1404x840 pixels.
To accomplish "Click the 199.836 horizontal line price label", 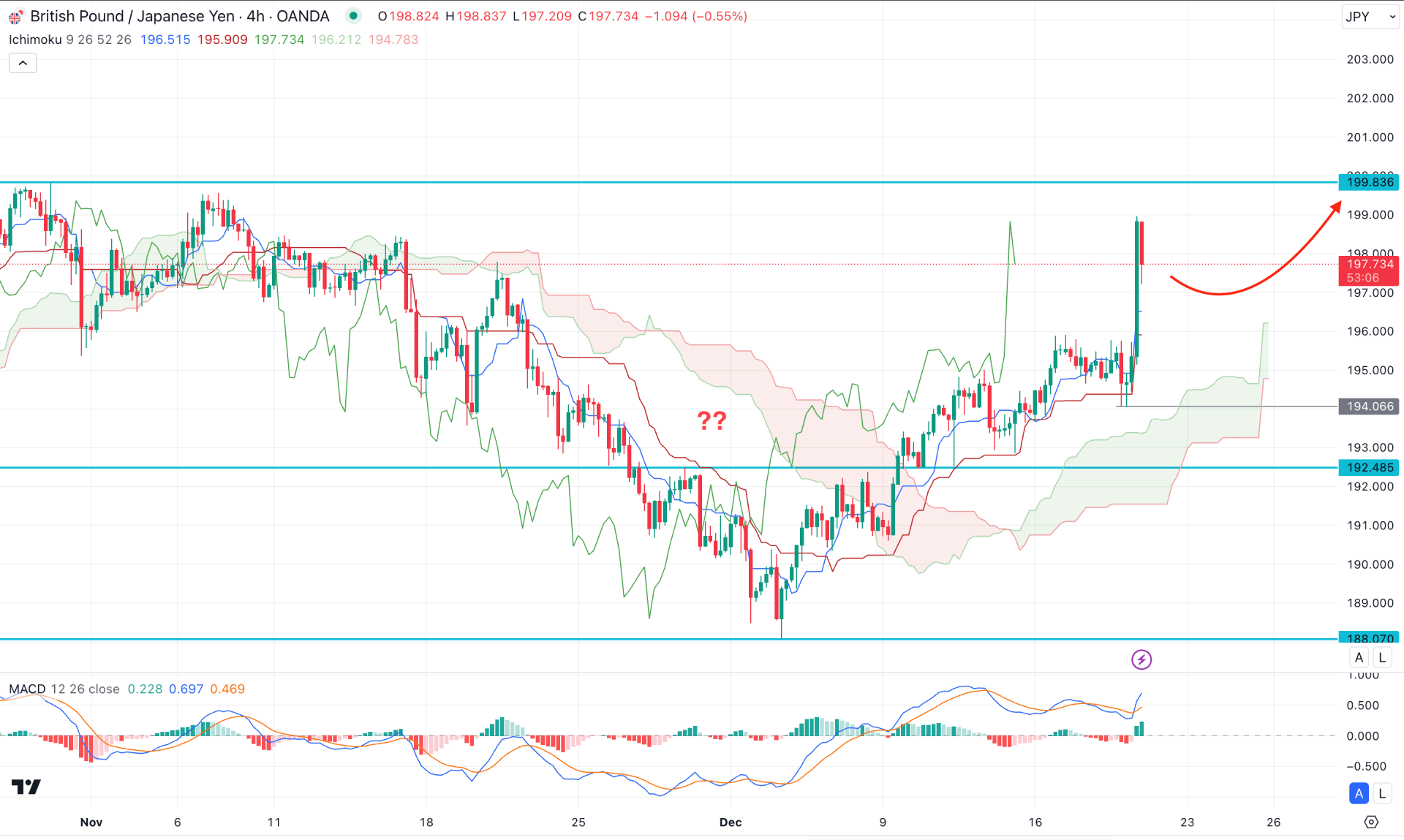I will [x=1370, y=182].
